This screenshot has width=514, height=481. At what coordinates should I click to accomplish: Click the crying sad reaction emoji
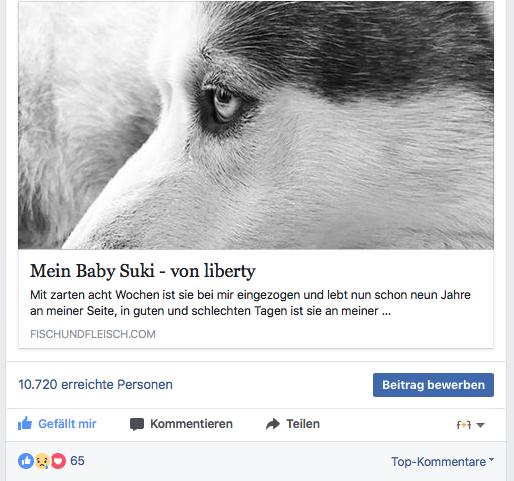(42, 461)
